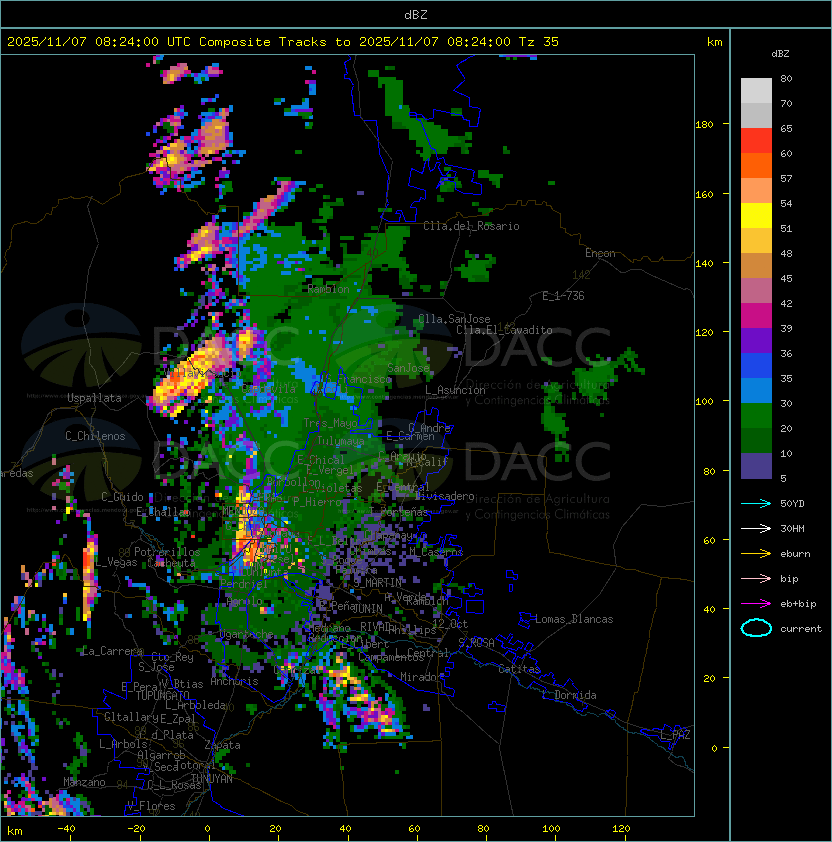Click the magenta eb+bip arrow in legend

pos(756,604)
